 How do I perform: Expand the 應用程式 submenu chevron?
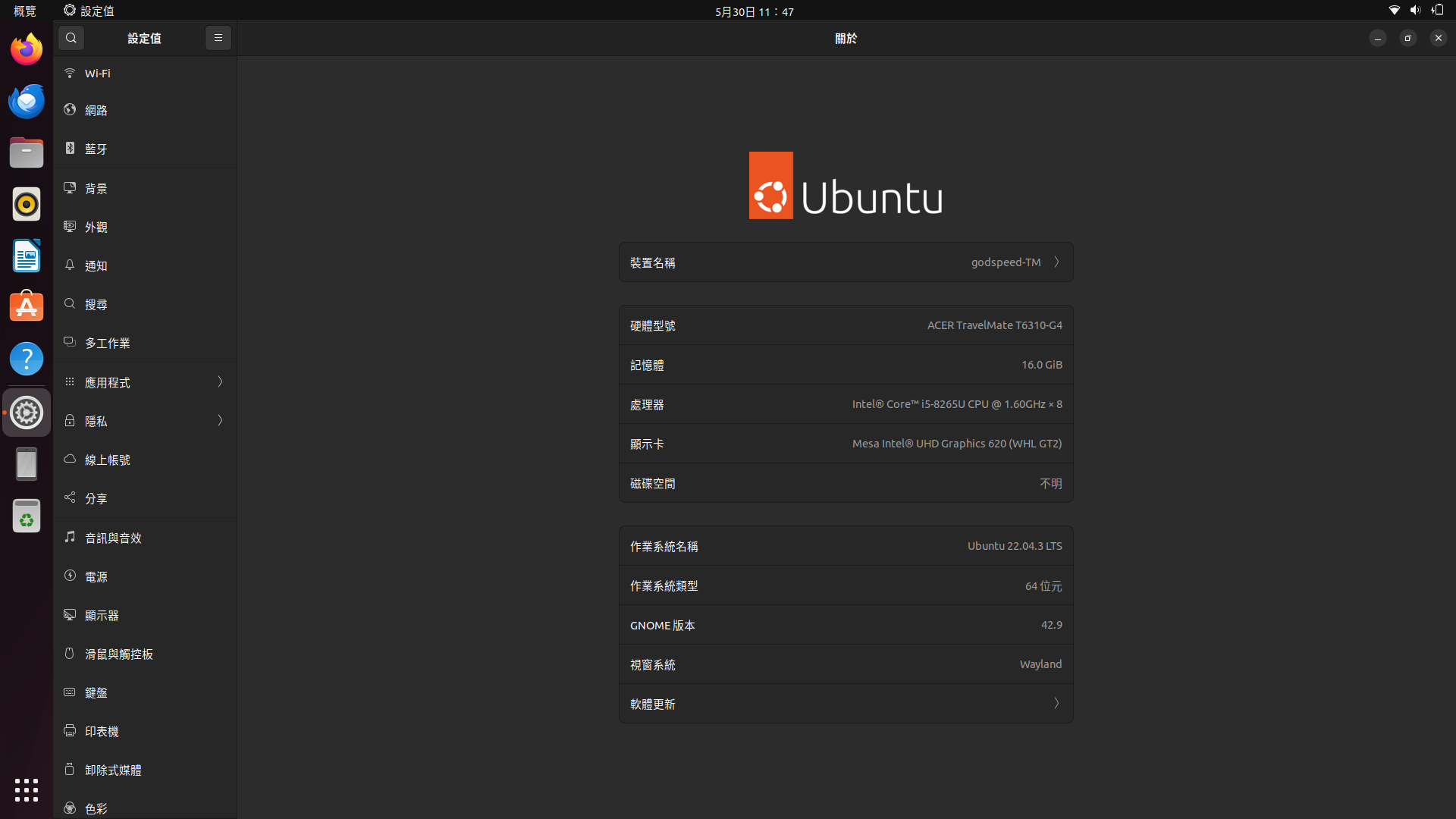221,381
